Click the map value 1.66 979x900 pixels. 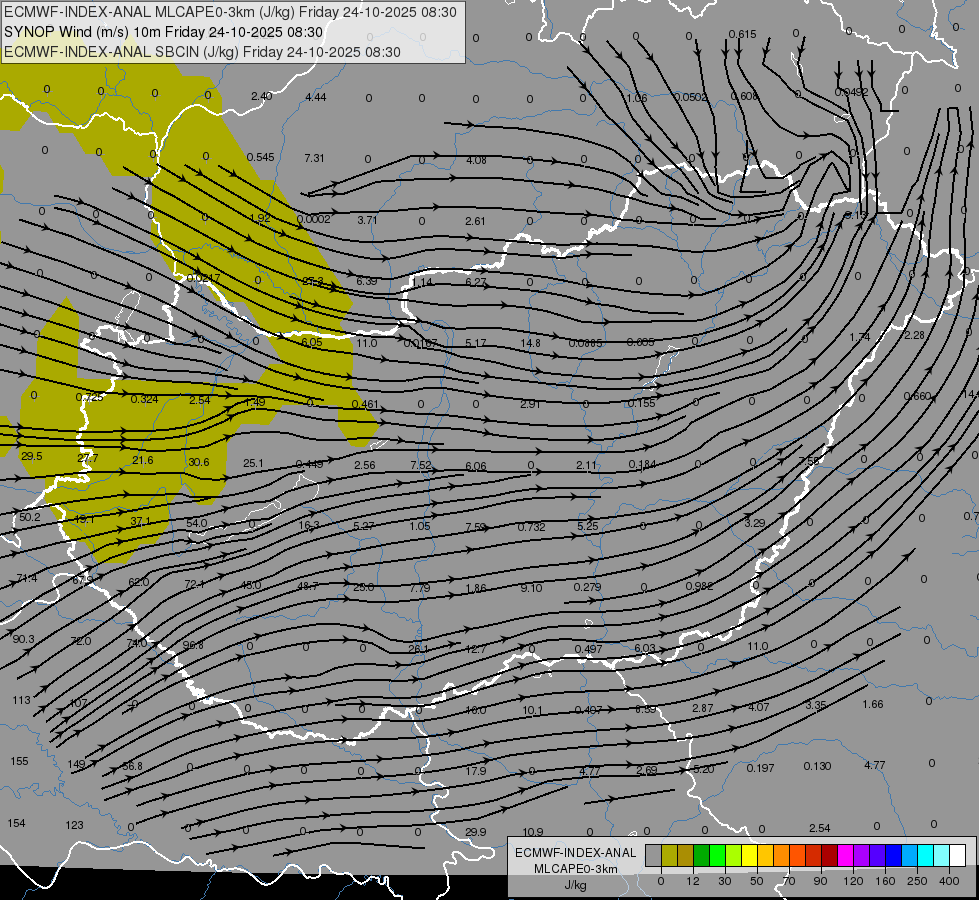click(873, 705)
